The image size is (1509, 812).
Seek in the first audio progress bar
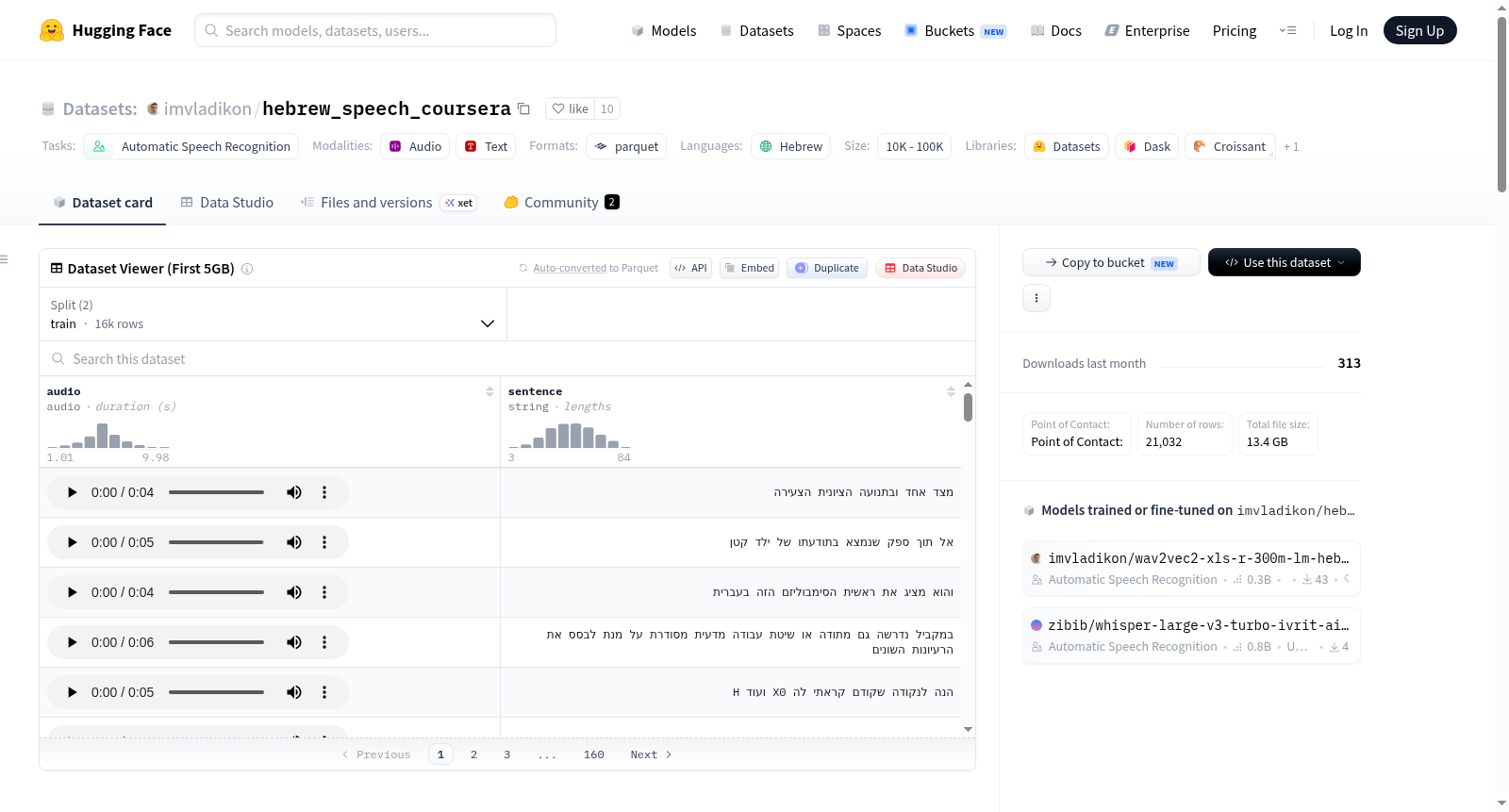click(x=216, y=492)
